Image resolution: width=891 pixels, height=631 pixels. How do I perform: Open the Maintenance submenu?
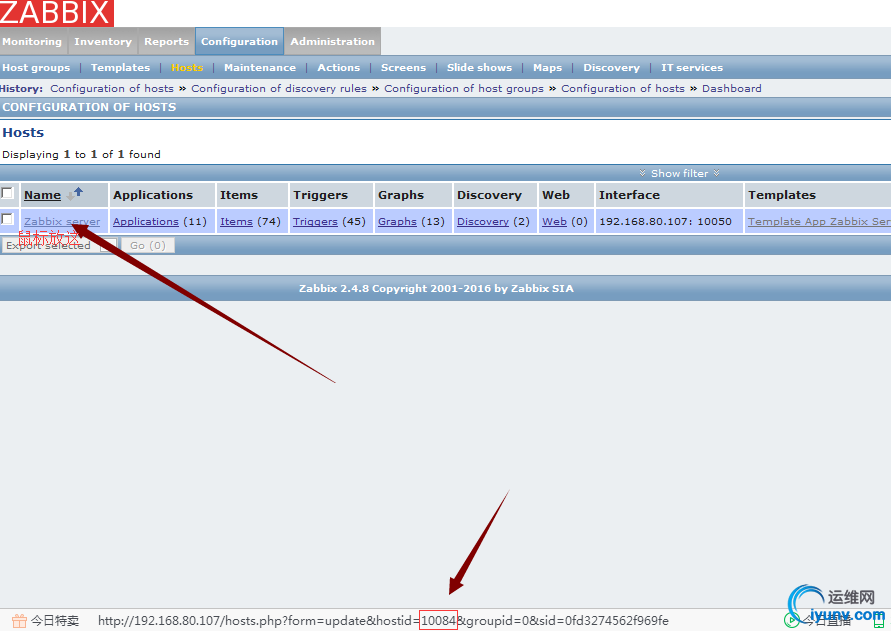(x=260, y=68)
